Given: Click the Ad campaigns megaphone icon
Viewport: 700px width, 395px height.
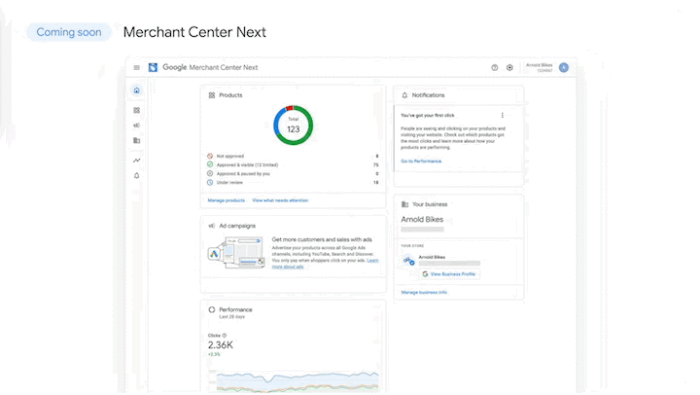Looking at the screenshot, I should tap(212, 226).
